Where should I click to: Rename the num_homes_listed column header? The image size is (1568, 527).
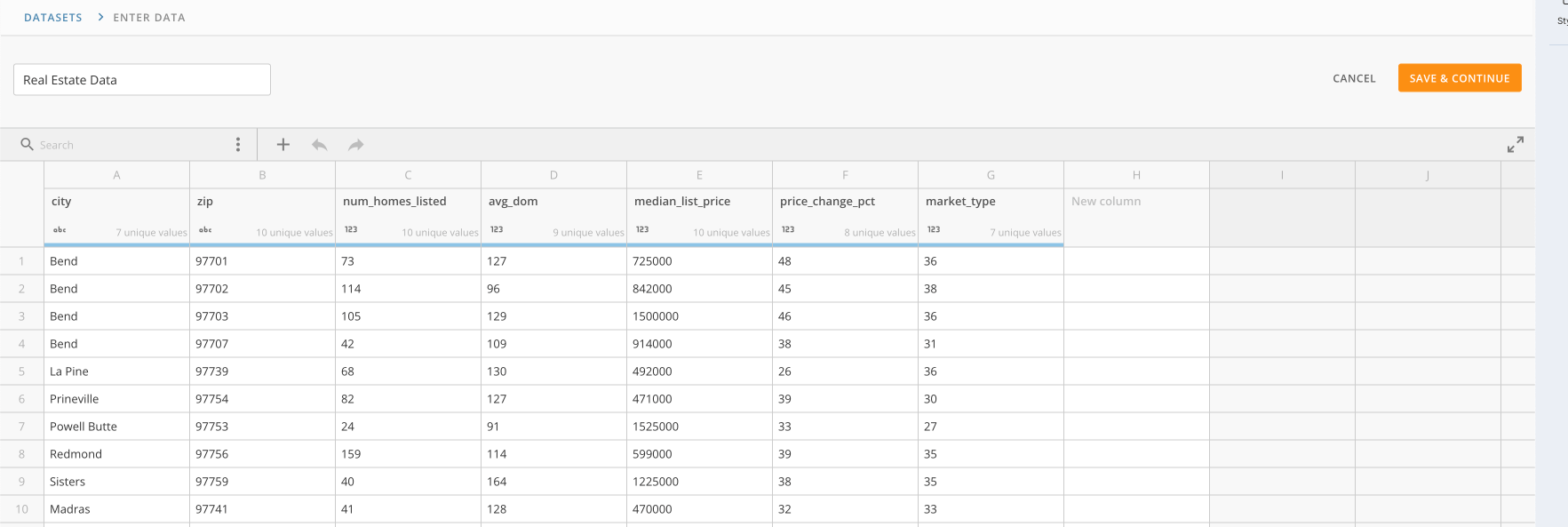click(394, 202)
